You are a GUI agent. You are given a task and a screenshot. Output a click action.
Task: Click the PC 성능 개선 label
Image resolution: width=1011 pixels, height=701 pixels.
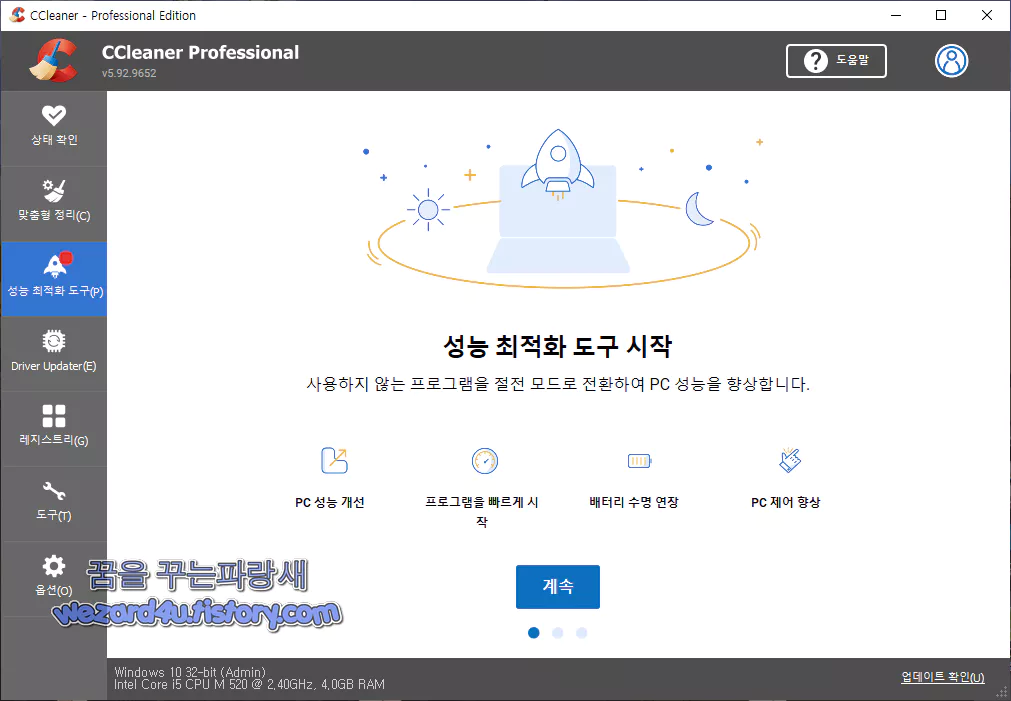329,502
